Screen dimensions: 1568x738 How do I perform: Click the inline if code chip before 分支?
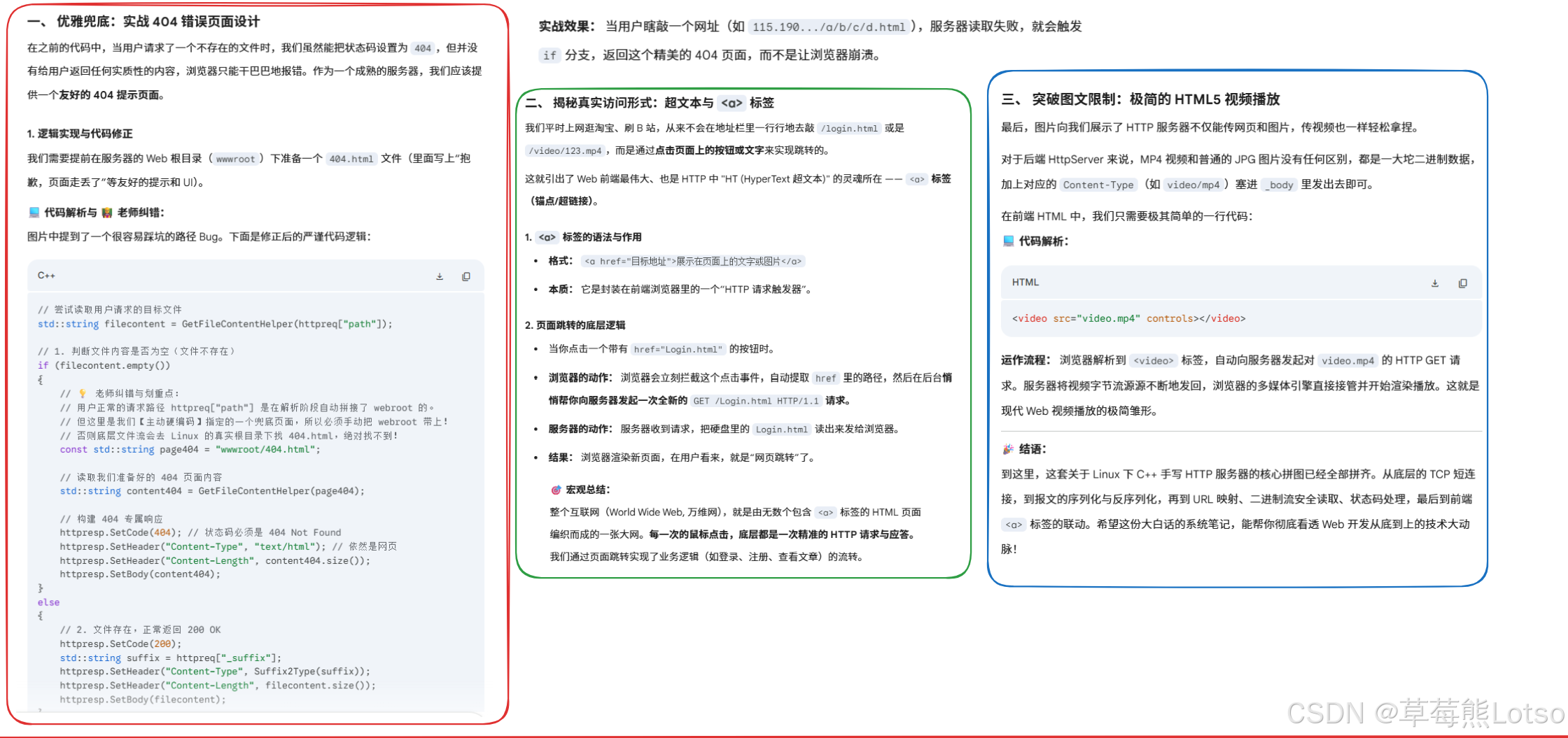tap(550, 55)
